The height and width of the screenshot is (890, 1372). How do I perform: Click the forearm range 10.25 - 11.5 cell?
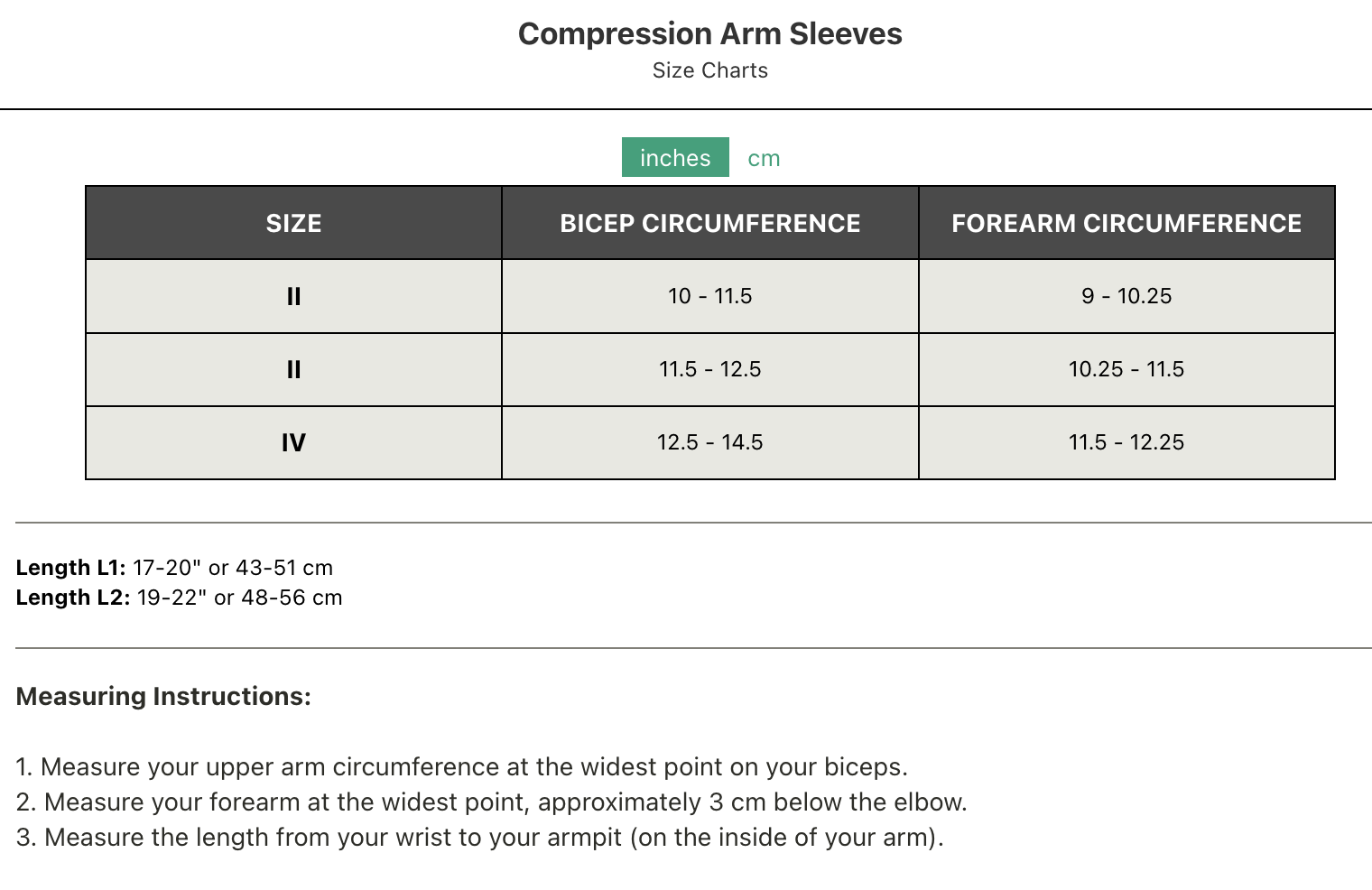[x=1126, y=369]
